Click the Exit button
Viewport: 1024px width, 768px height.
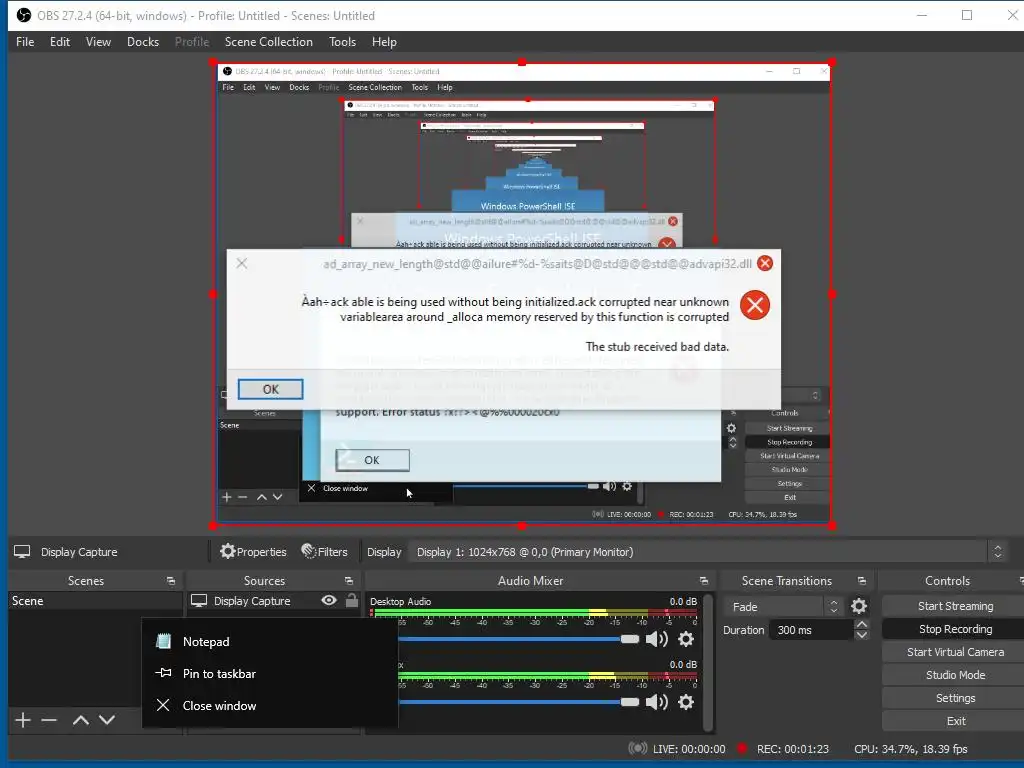pyautogui.click(x=954, y=721)
